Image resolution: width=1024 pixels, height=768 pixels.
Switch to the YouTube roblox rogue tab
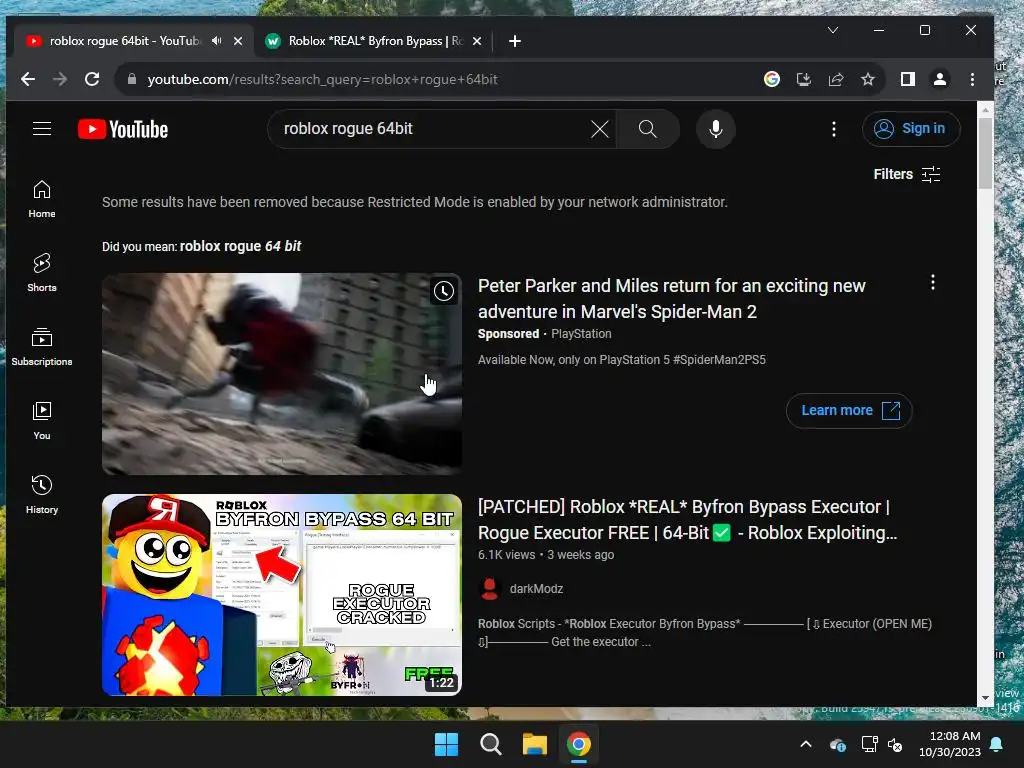(x=124, y=40)
